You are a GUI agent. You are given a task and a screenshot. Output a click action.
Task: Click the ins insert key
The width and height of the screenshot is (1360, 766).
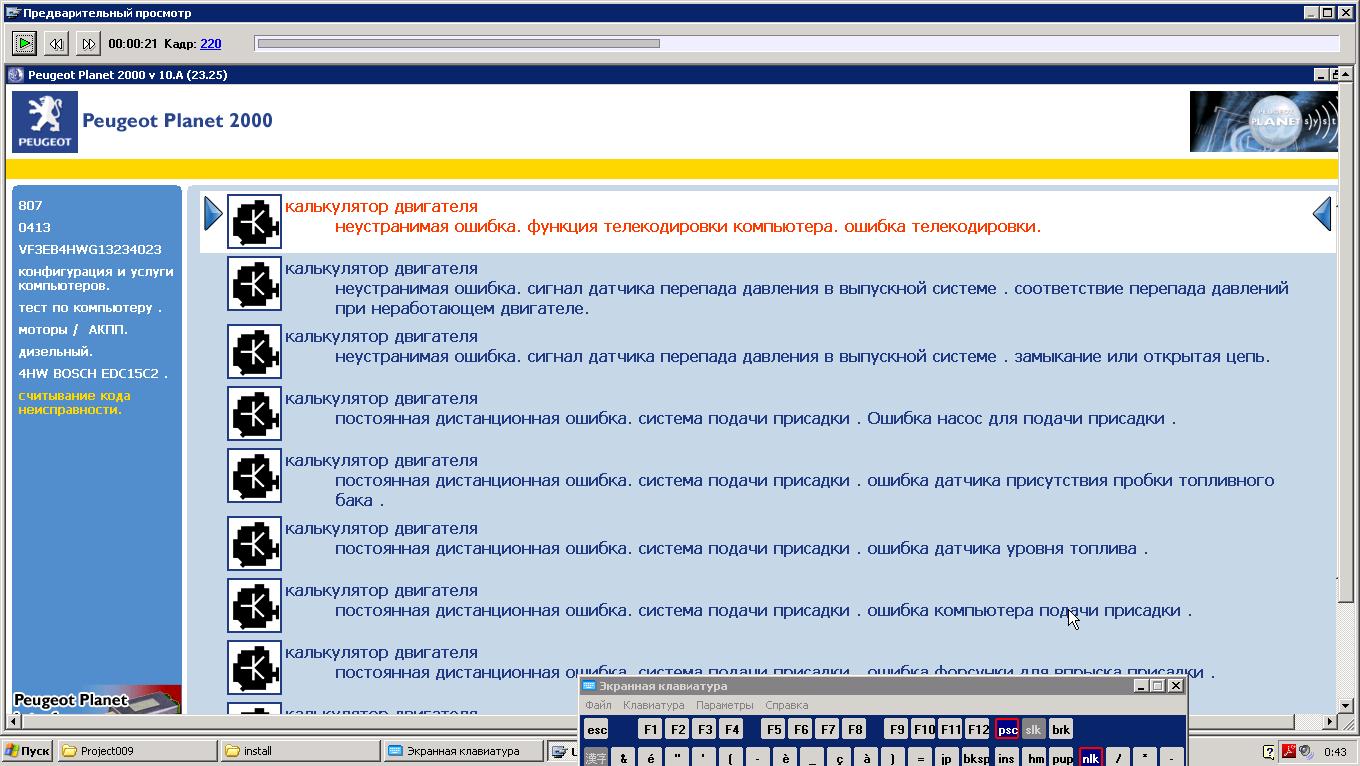pos(1006,757)
